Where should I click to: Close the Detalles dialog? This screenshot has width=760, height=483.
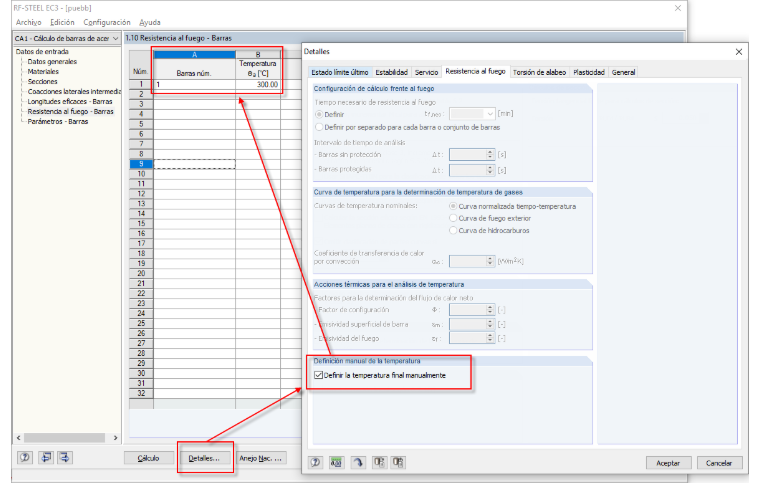click(739, 52)
